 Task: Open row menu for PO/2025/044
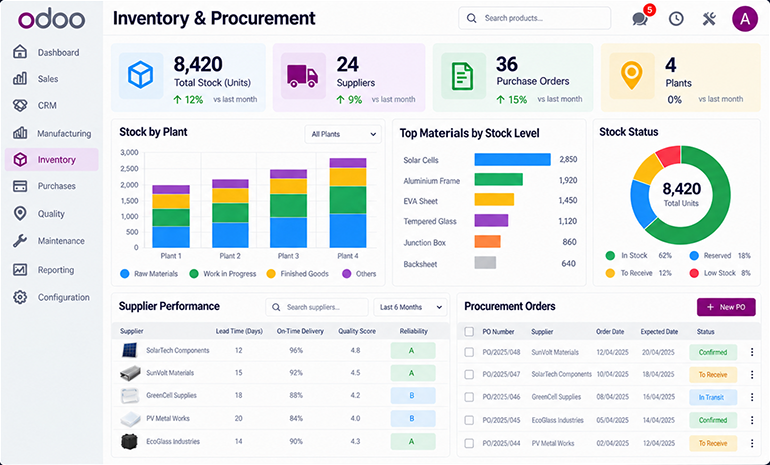(x=752, y=443)
